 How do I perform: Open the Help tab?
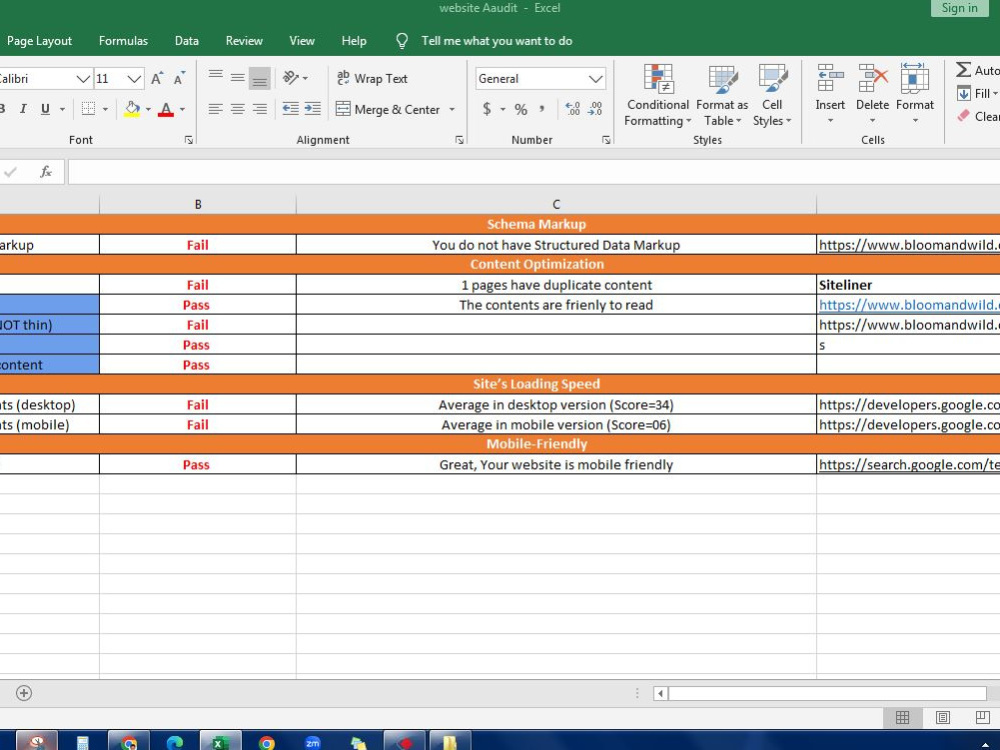(353, 41)
